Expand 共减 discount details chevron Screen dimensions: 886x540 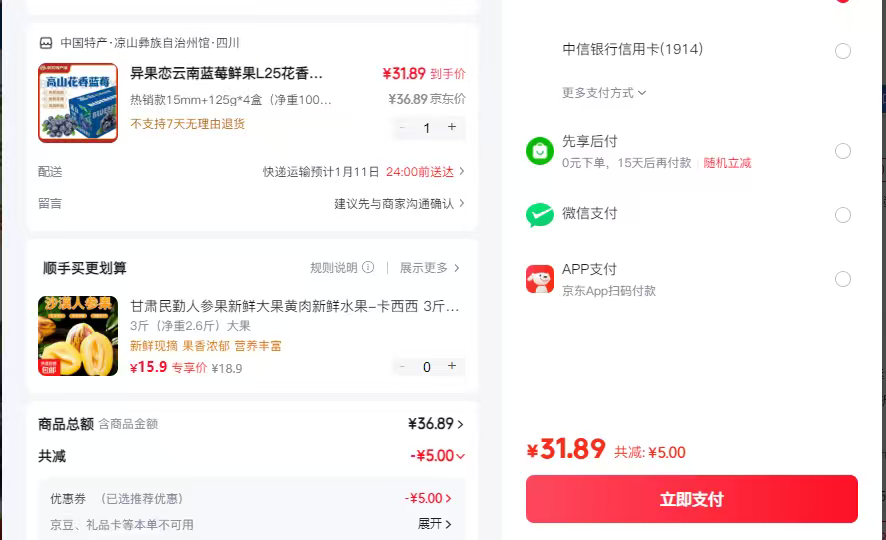(460, 456)
